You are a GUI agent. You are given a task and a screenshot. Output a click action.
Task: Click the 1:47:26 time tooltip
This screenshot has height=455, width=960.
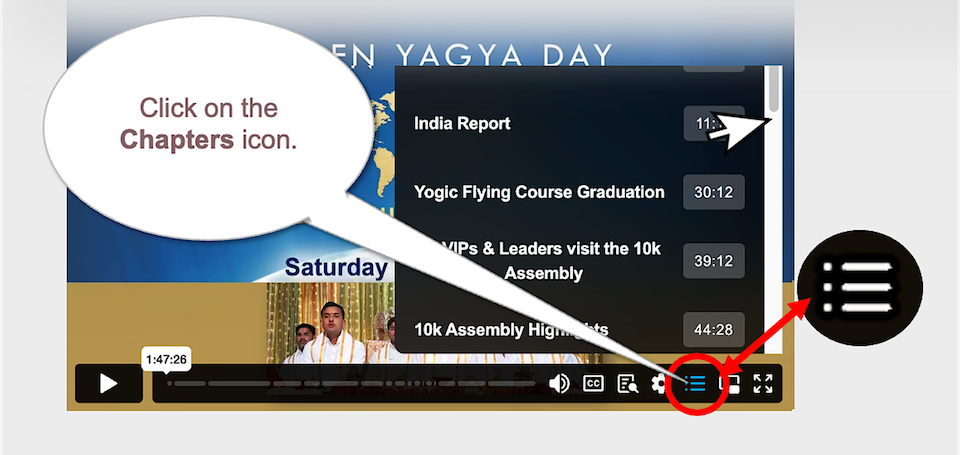tap(166, 359)
